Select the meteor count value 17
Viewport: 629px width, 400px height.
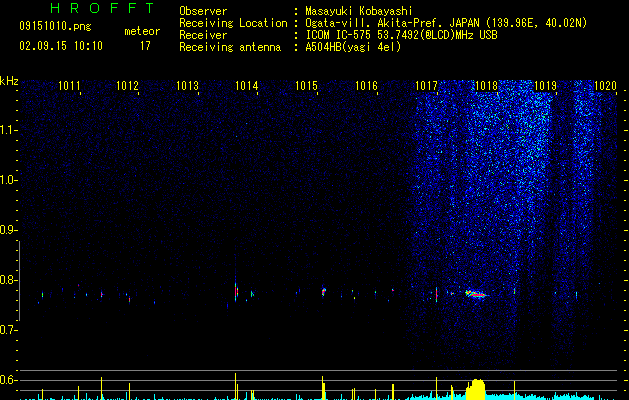click(145, 46)
